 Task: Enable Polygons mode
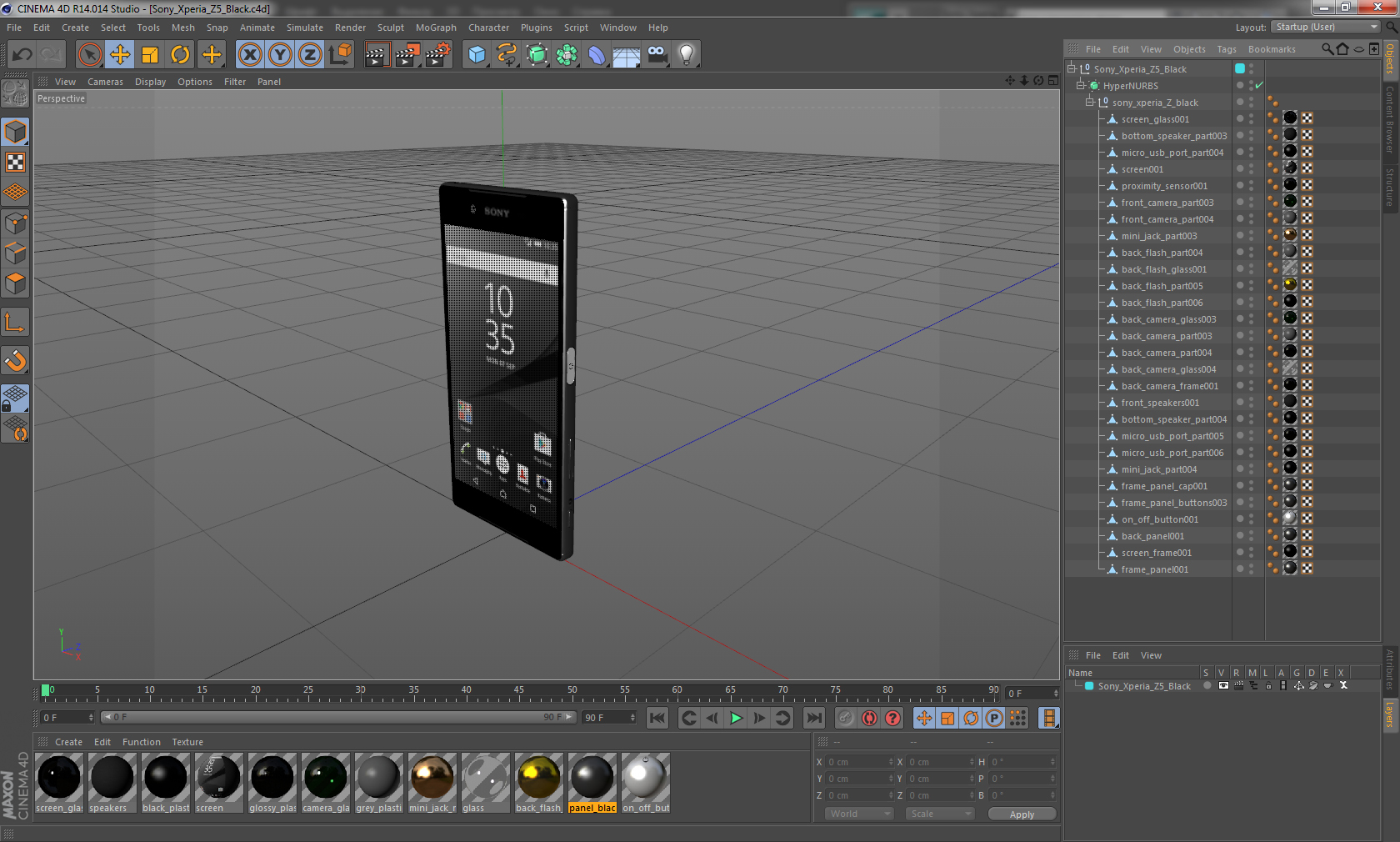[x=15, y=283]
